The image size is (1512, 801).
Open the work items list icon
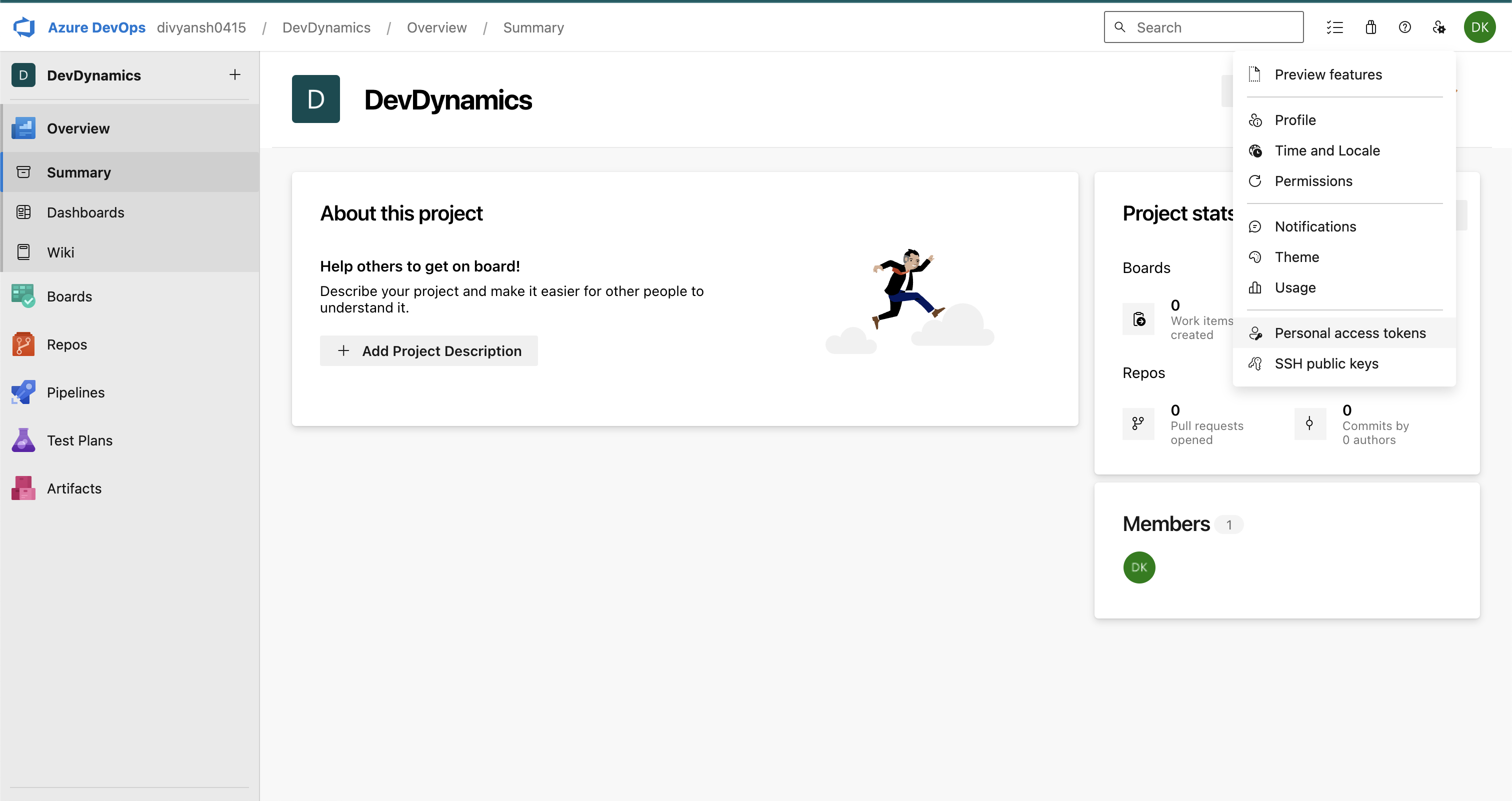1334,27
